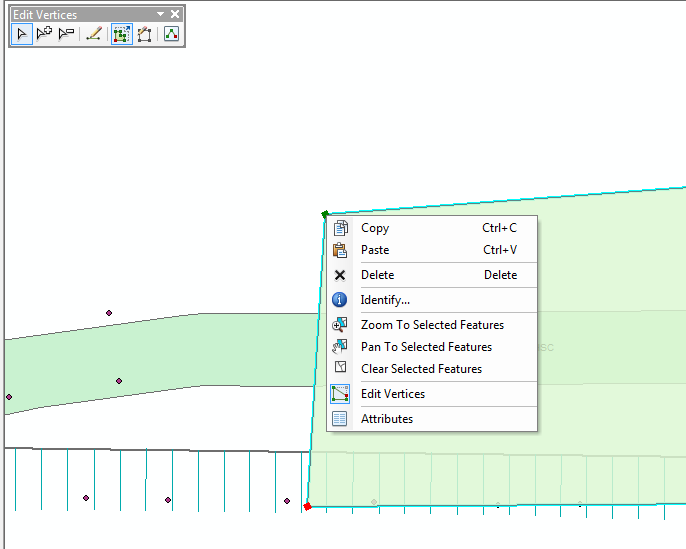This screenshot has width=686, height=549.
Task: Click the red vertex of the polygon
Action: point(307,506)
